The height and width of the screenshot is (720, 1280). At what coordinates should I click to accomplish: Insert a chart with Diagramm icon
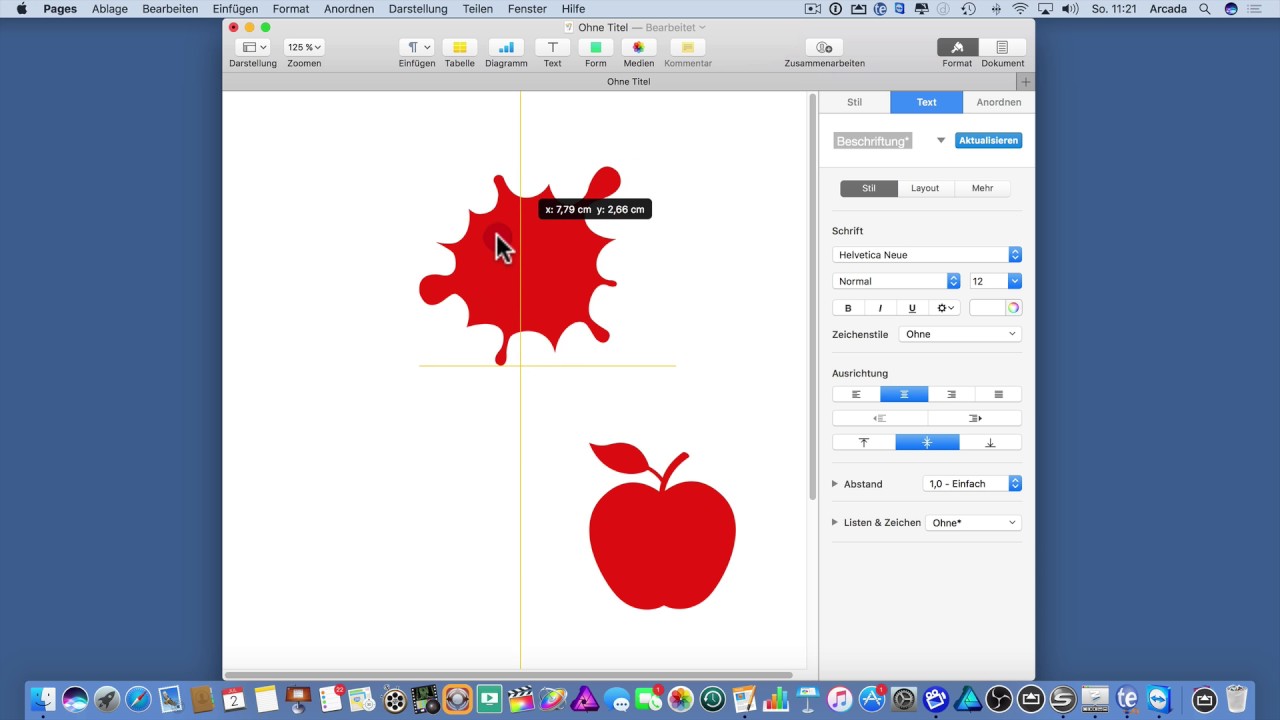tap(506, 47)
